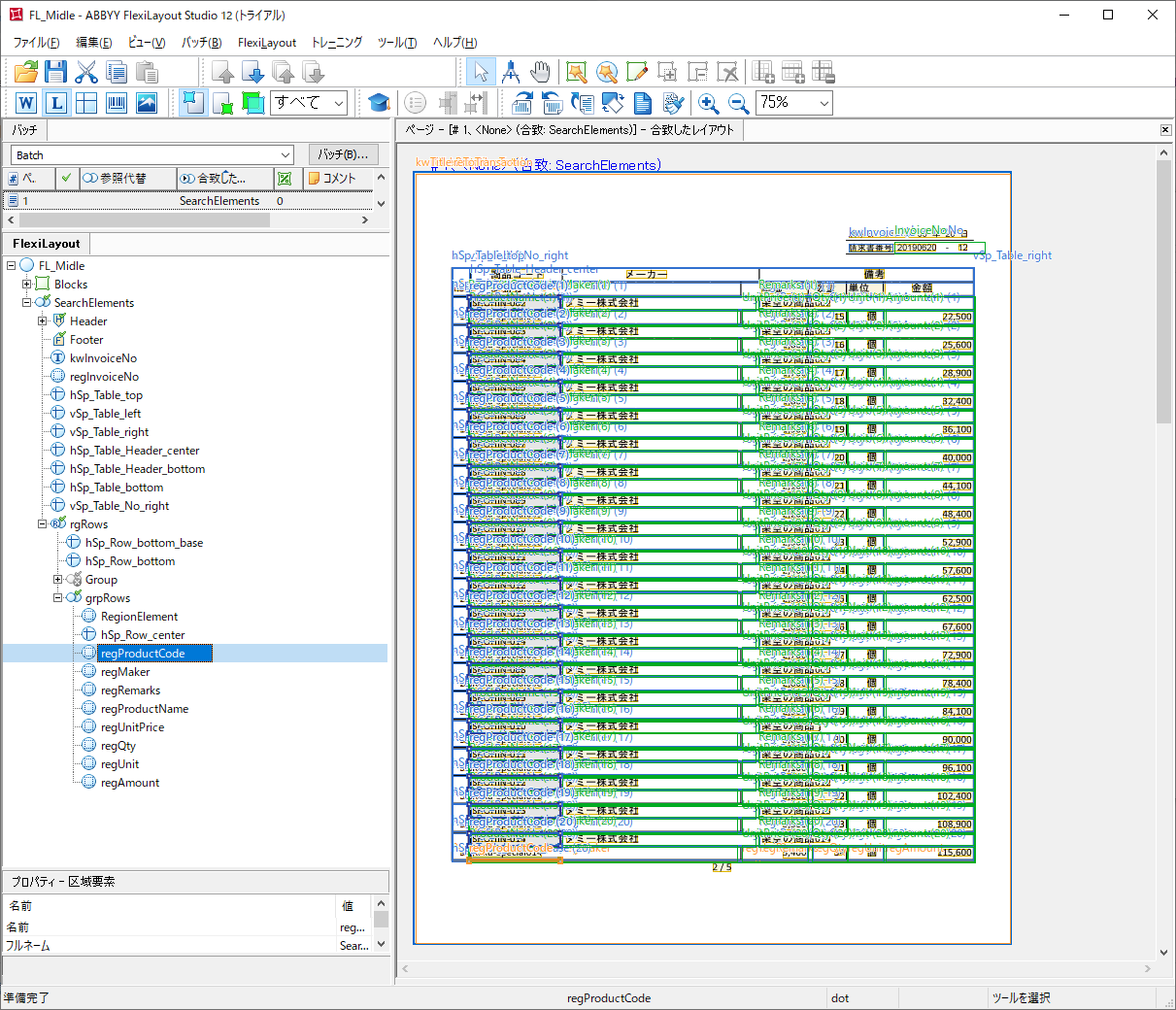Viewport: 1176px width, 1010px height.
Task: Click the コメント column header
Action: point(338,178)
